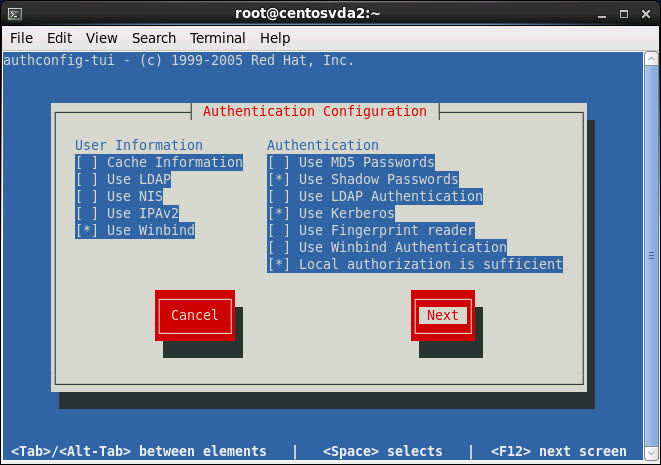Image resolution: width=661 pixels, height=465 pixels.
Task: Click the Cancel button
Action: (x=195, y=315)
